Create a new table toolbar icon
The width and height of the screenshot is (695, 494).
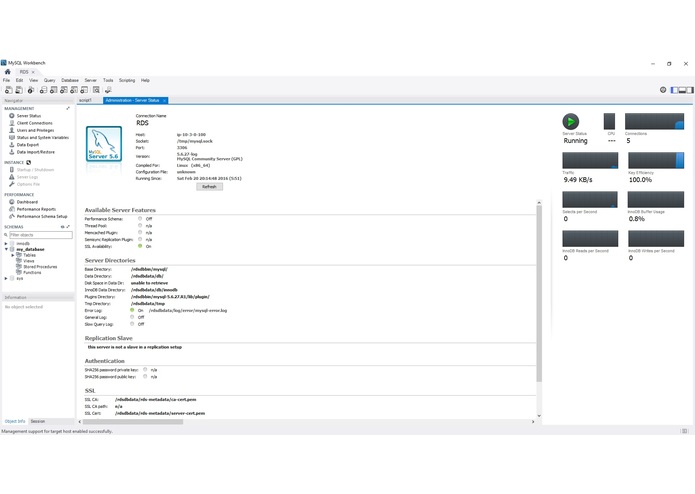pos(54,90)
